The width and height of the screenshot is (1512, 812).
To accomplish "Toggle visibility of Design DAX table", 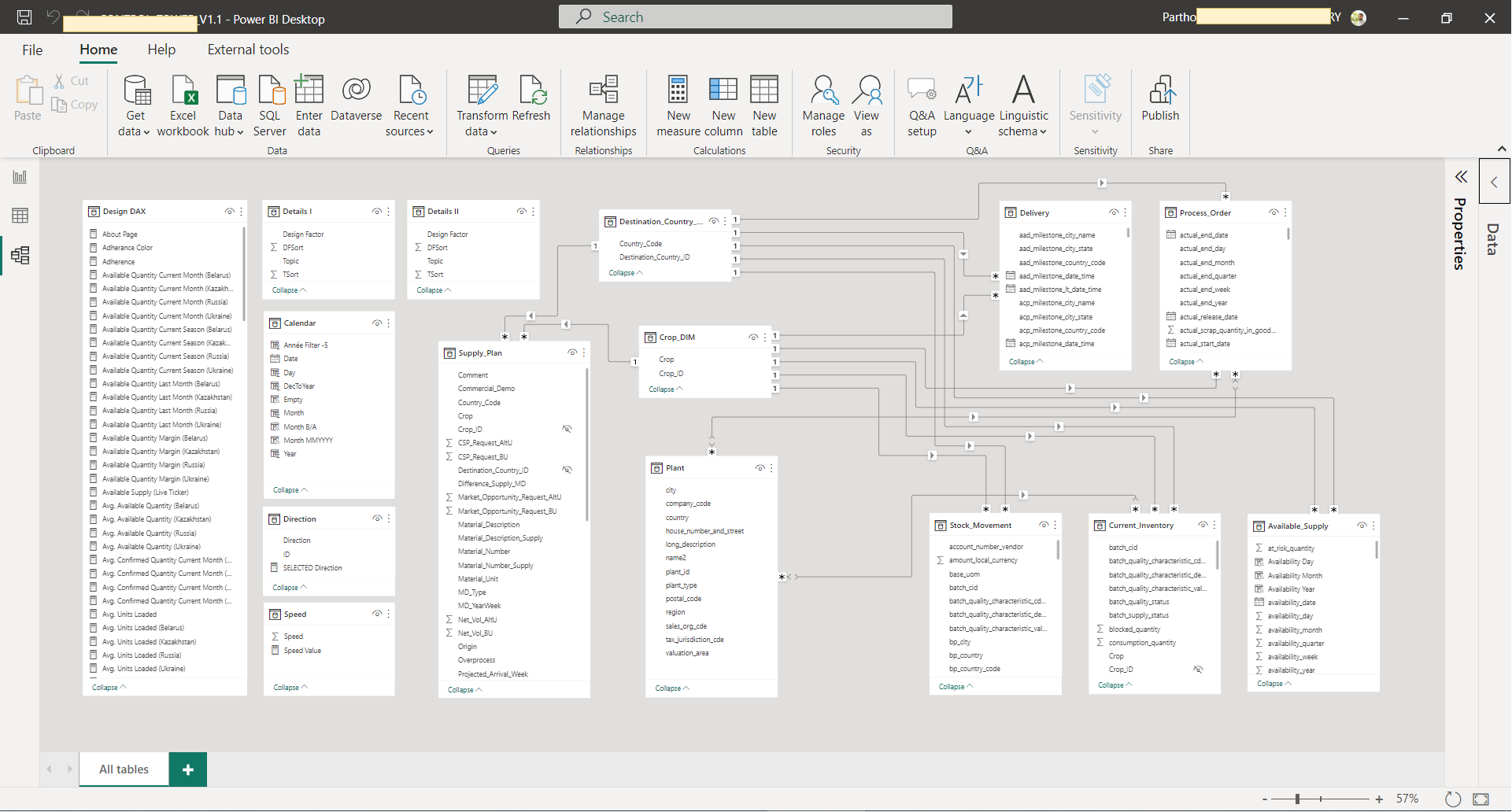I will (x=230, y=212).
